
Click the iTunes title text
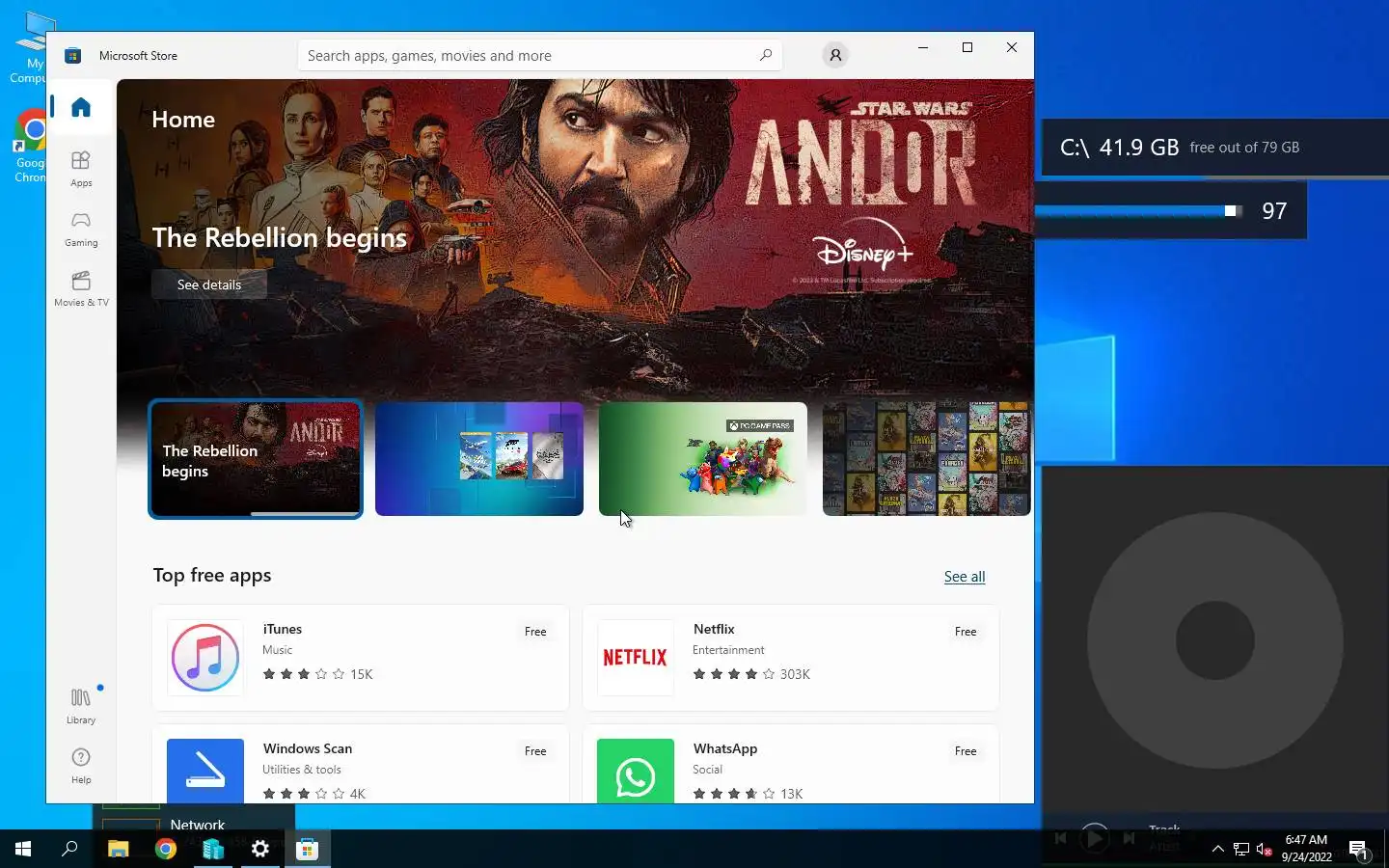(x=283, y=629)
